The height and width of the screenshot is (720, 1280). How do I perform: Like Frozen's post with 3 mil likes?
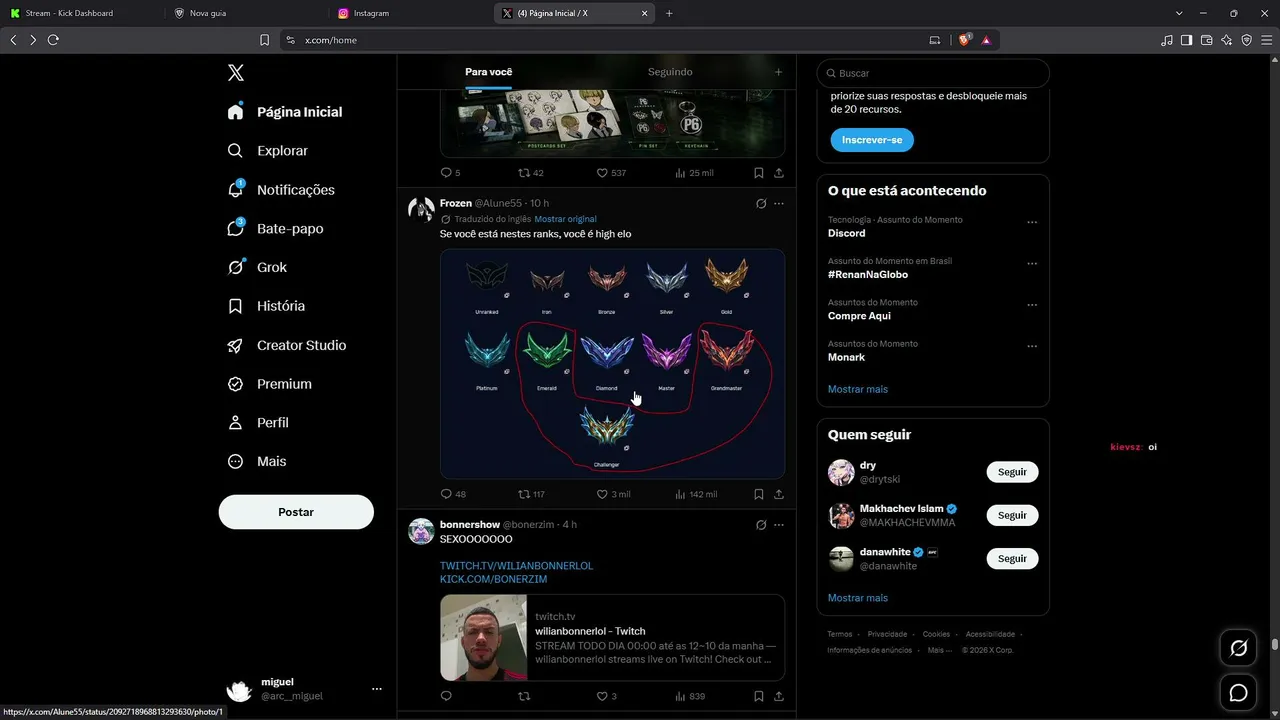tap(613, 494)
